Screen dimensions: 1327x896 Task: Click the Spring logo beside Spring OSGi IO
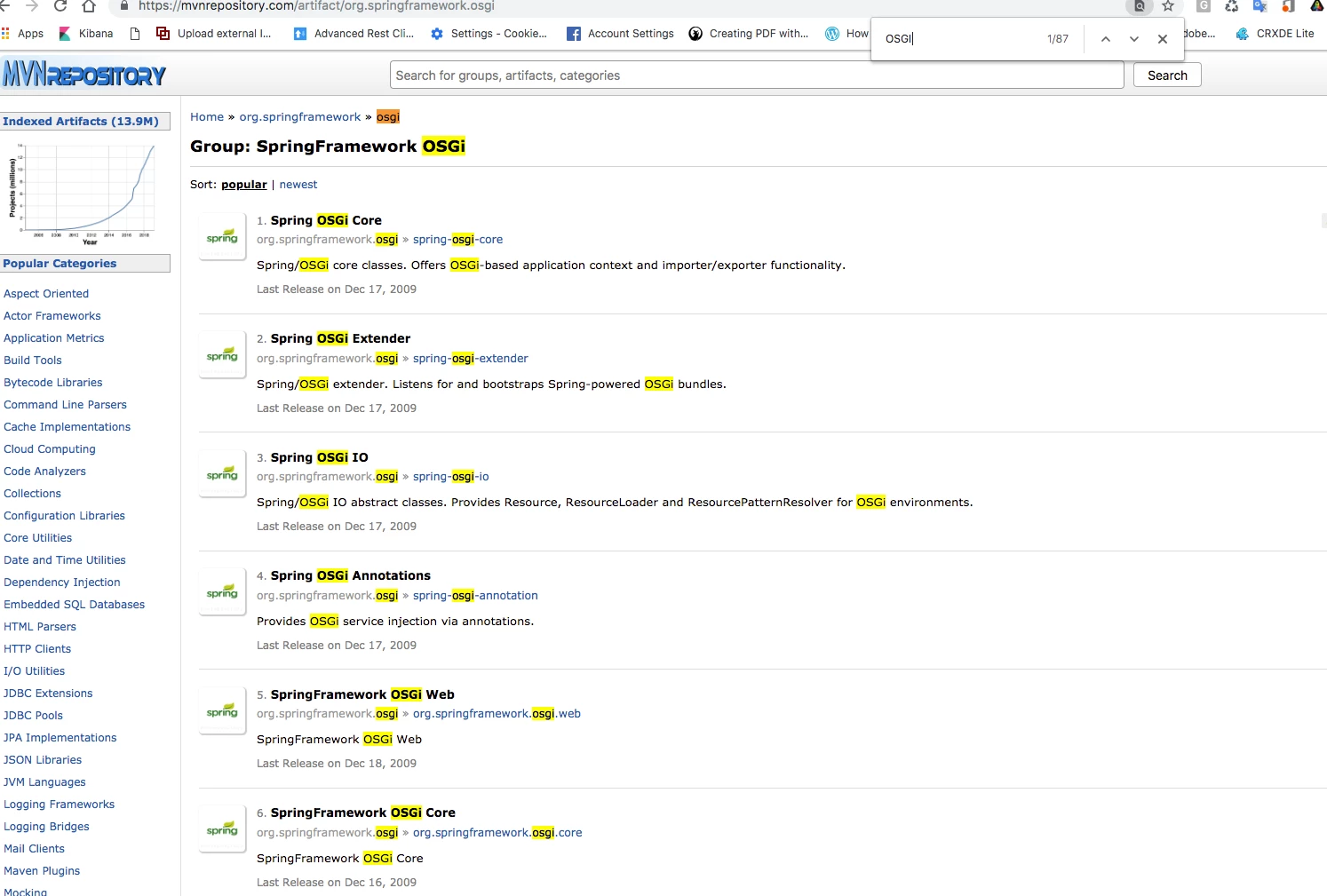(x=222, y=473)
